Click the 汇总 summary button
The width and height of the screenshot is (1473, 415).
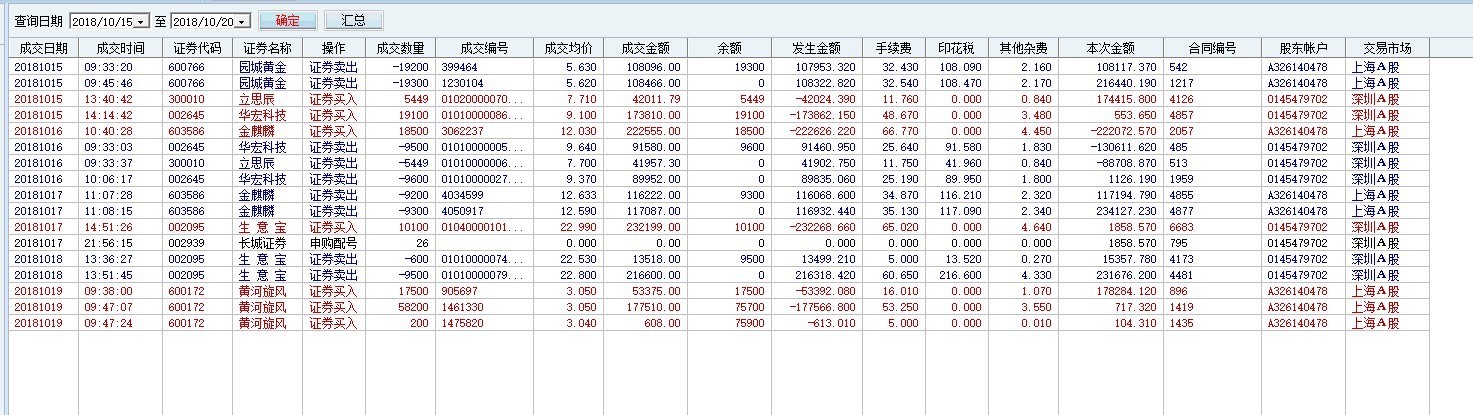click(x=353, y=20)
